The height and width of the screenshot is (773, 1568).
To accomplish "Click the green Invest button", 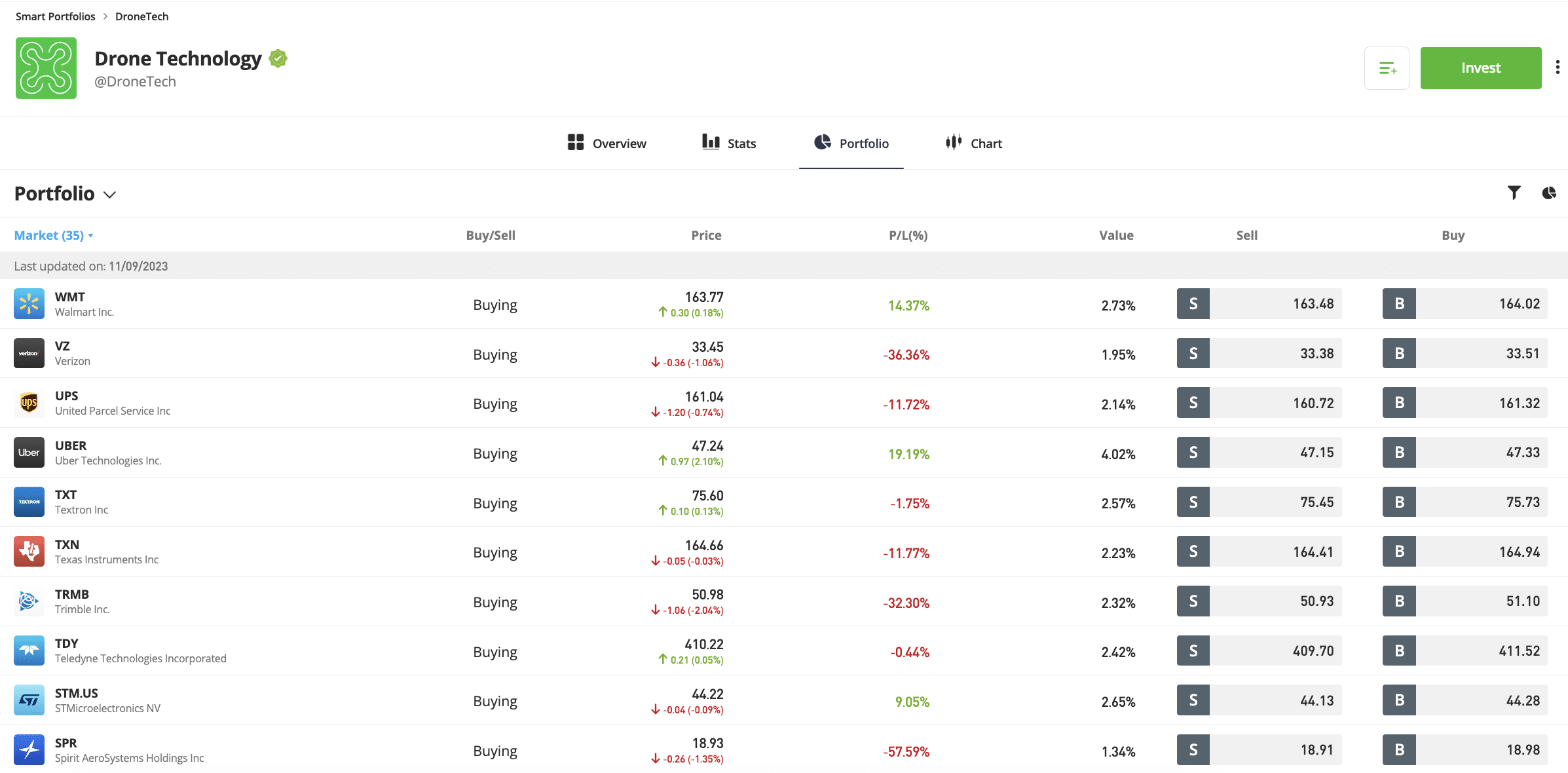I will point(1481,68).
